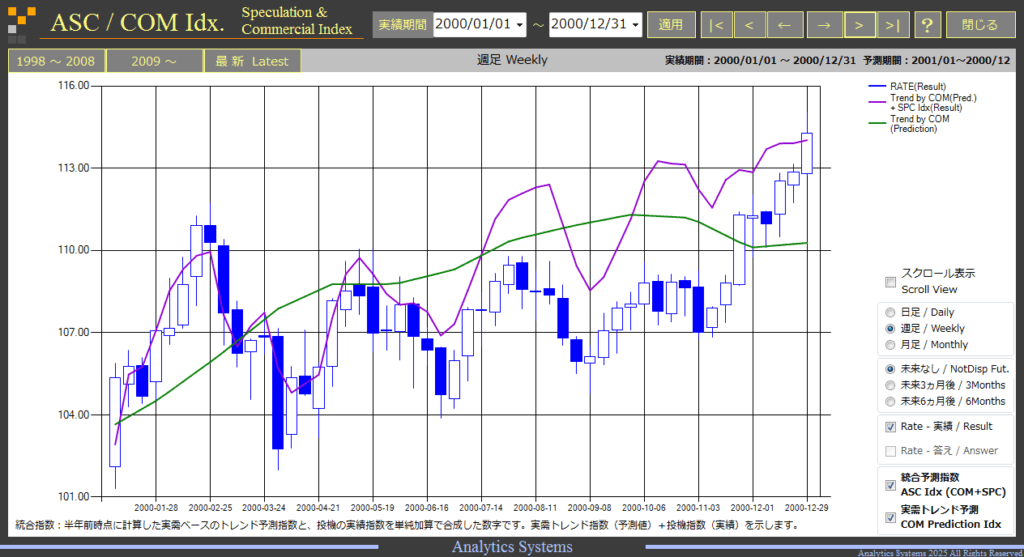Image resolution: width=1024 pixels, height=557 pixels.
Task: Select 未来6ヵ月後 / 6Months option
Action: 890,402
